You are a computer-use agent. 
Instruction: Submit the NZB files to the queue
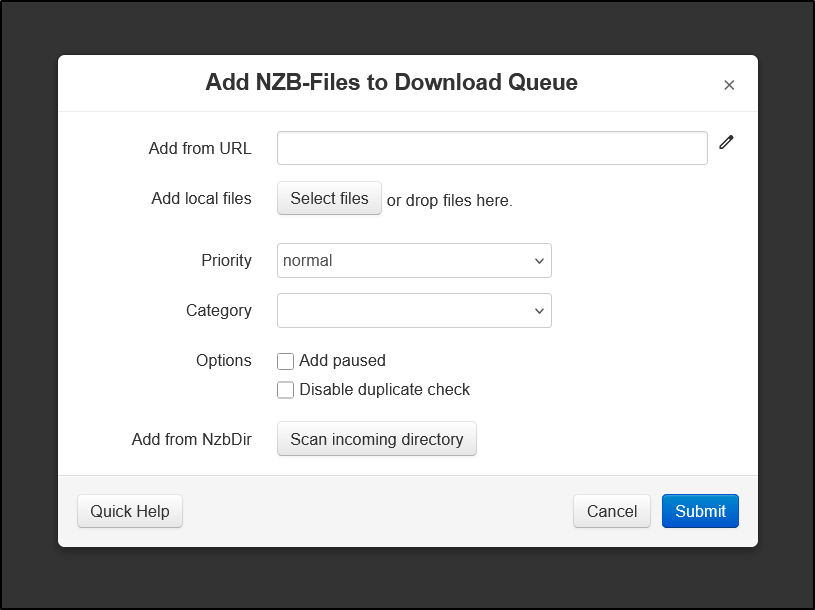tap(700, 511)
